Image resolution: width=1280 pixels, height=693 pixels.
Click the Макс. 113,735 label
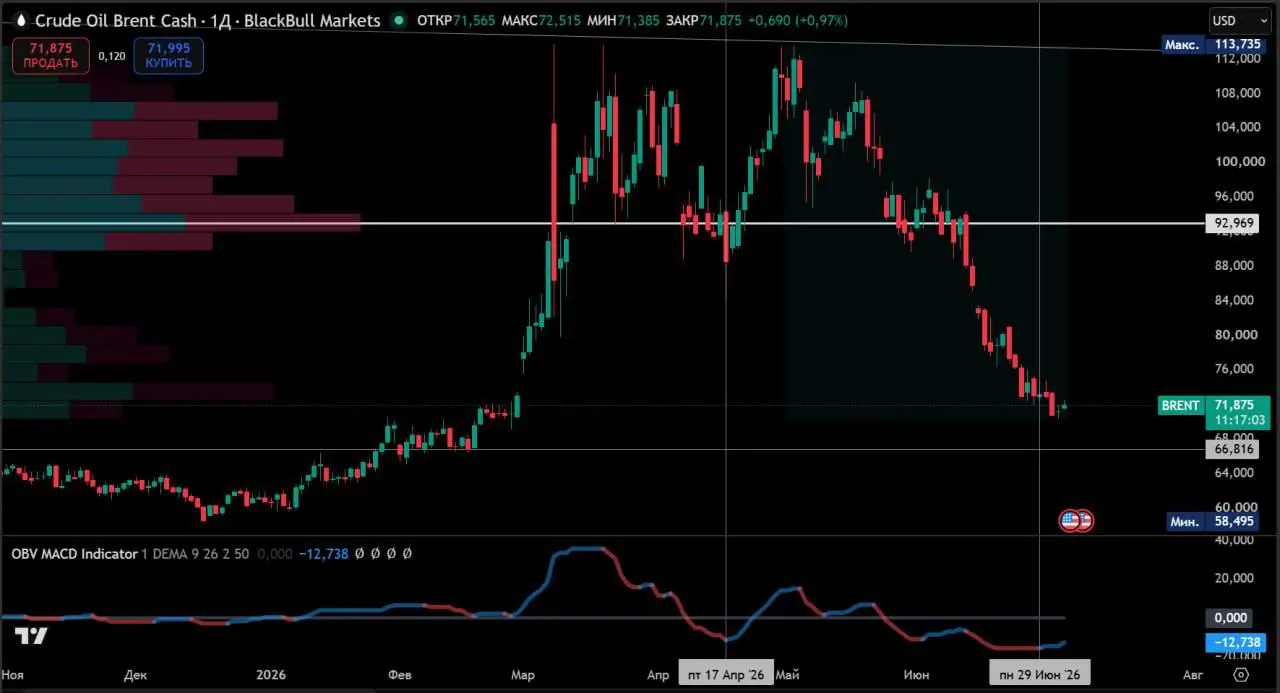(1213, 44)
